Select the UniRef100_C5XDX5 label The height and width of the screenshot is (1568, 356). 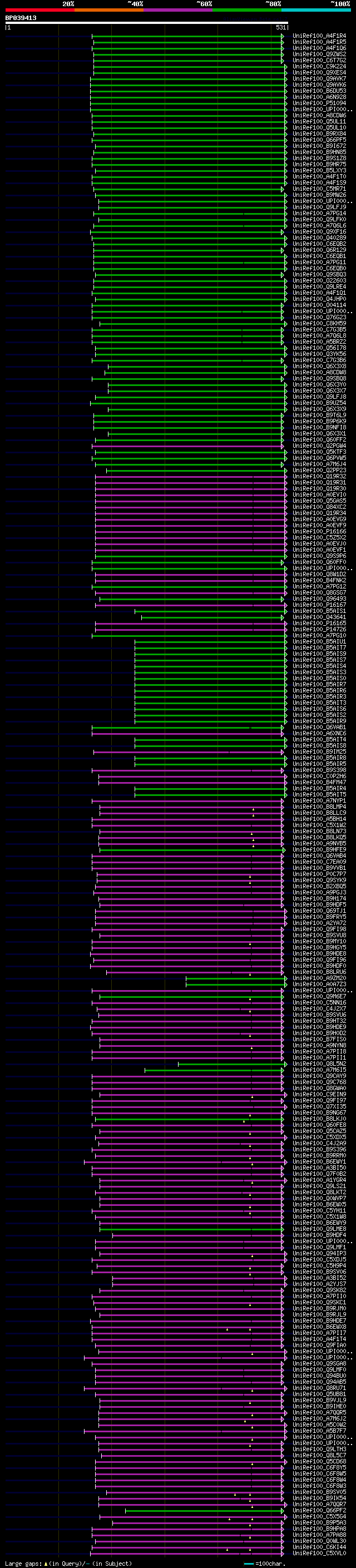(319, 1137)
